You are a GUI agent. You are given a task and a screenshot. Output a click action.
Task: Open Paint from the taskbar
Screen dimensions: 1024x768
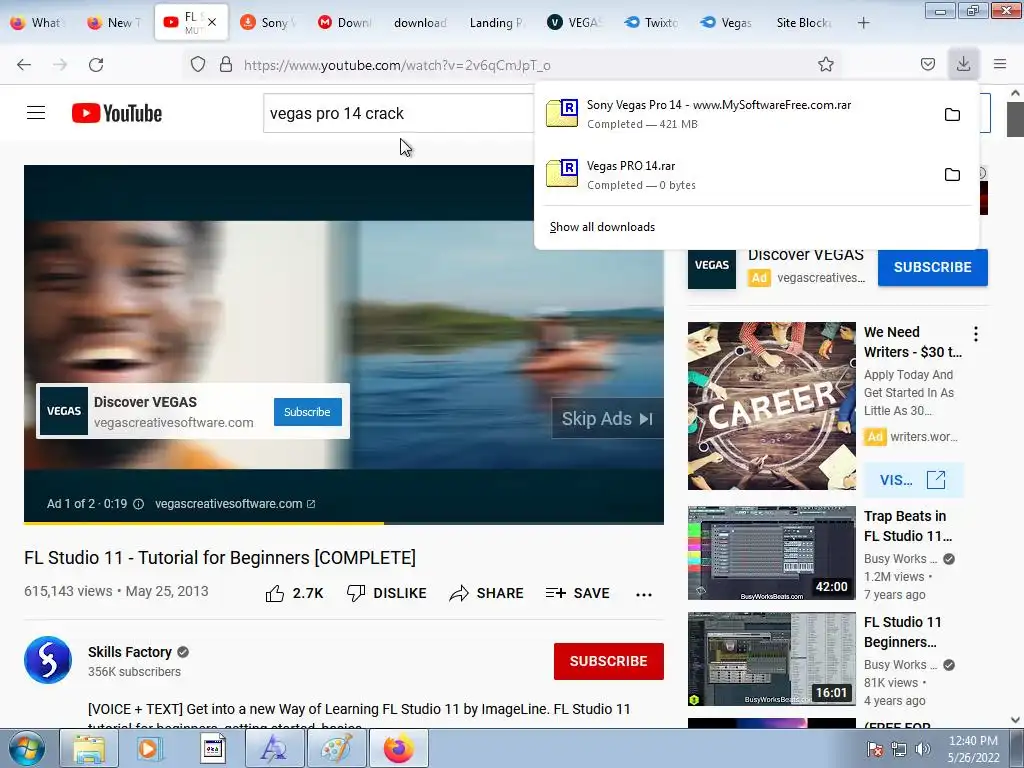pyautogui.click(x=336, y=748)
